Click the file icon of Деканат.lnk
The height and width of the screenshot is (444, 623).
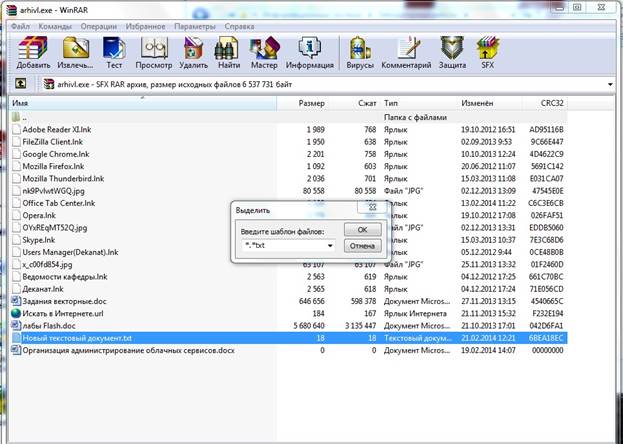(16, 289)
